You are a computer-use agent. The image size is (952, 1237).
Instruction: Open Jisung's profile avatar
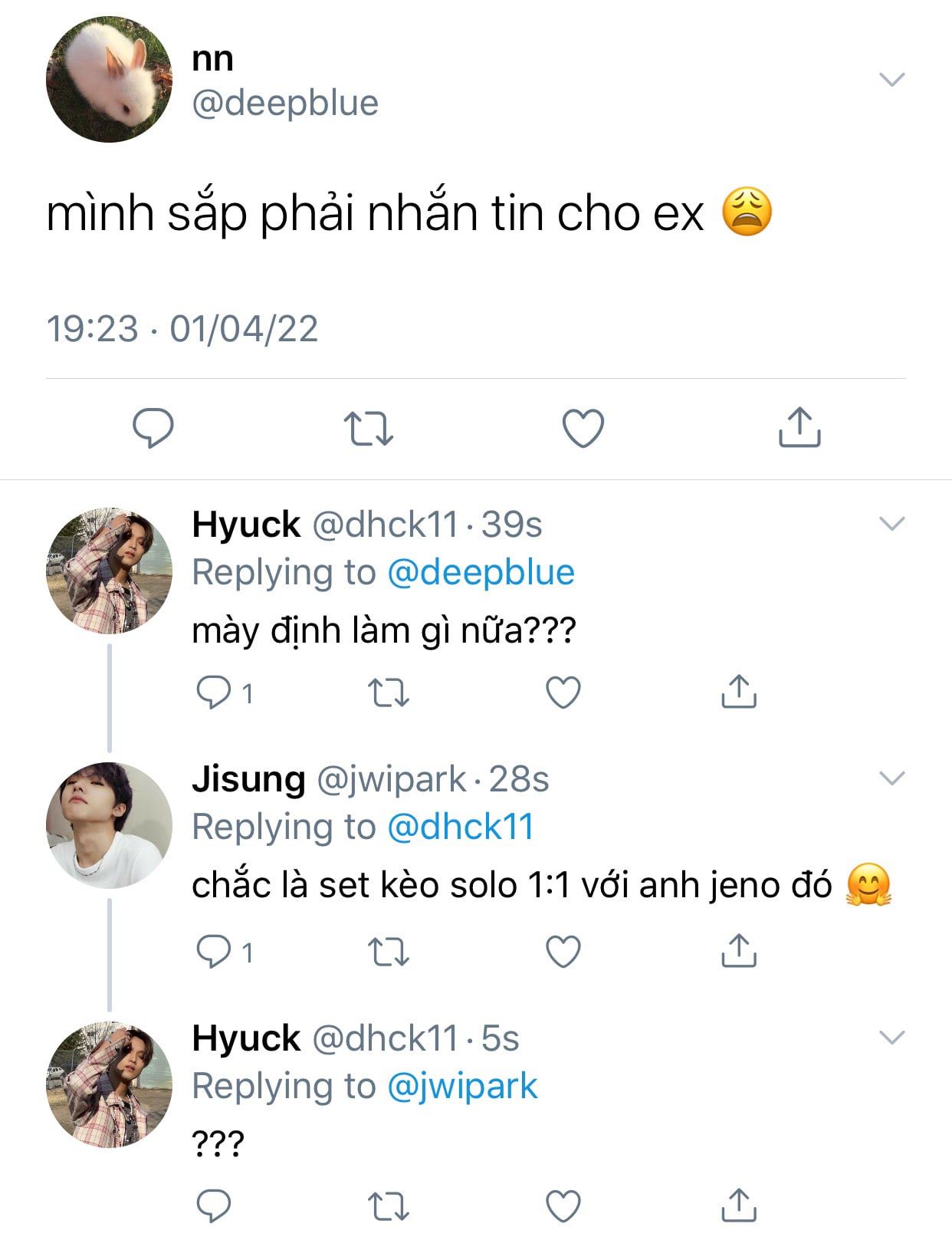[x=110, y=825]
